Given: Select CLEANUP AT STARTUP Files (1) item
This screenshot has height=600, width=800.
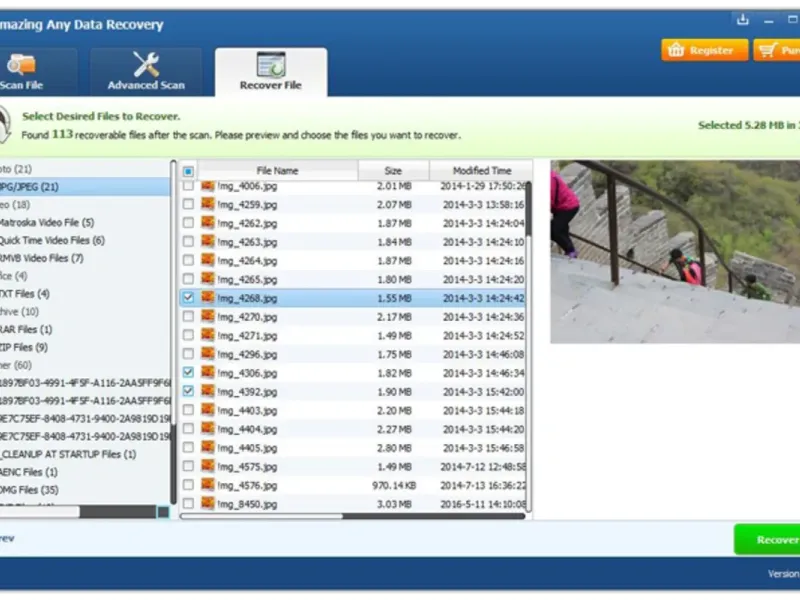Looking at the screenshot, I should [x=68, y=454].
